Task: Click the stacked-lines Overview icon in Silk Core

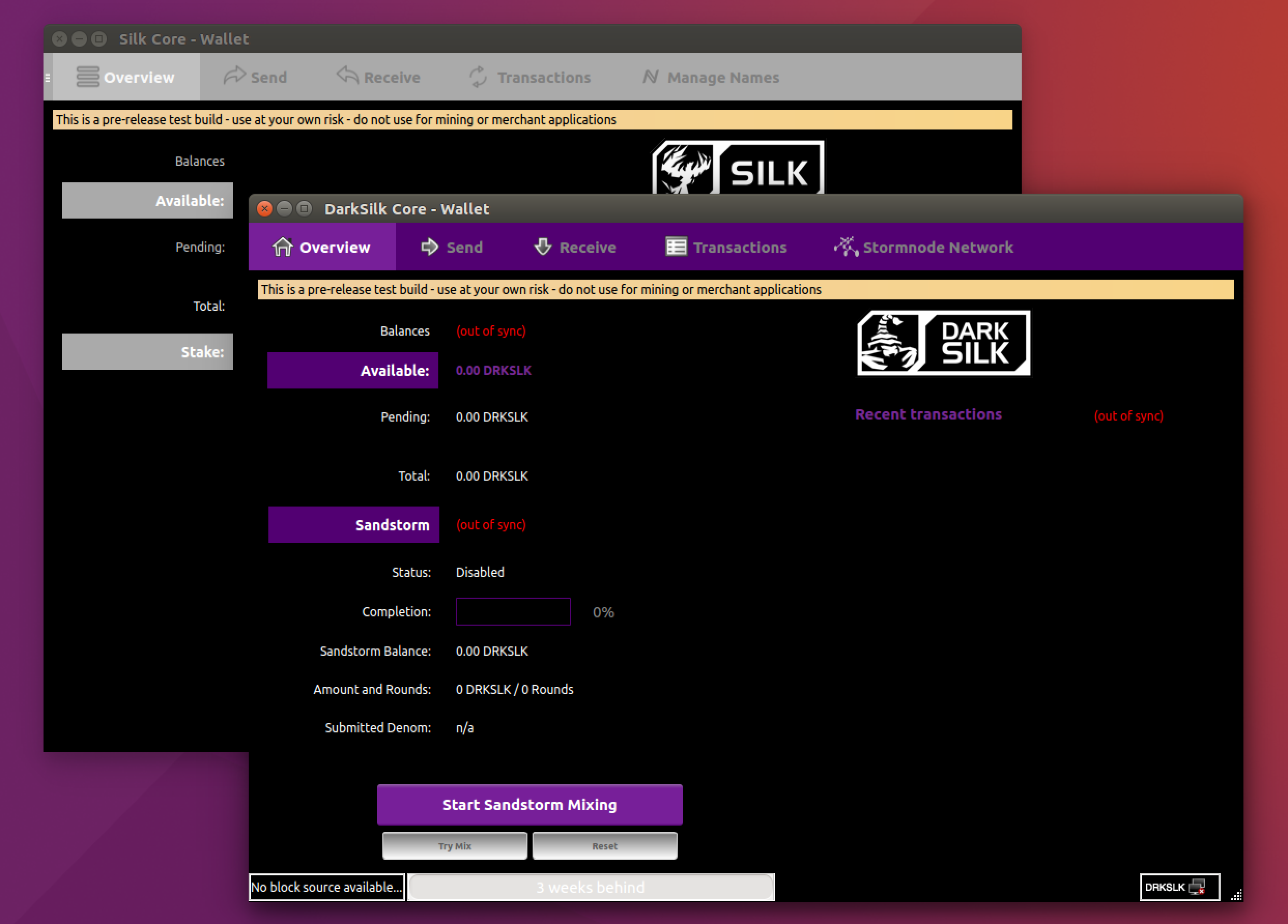Action: (x=88, y=77)
